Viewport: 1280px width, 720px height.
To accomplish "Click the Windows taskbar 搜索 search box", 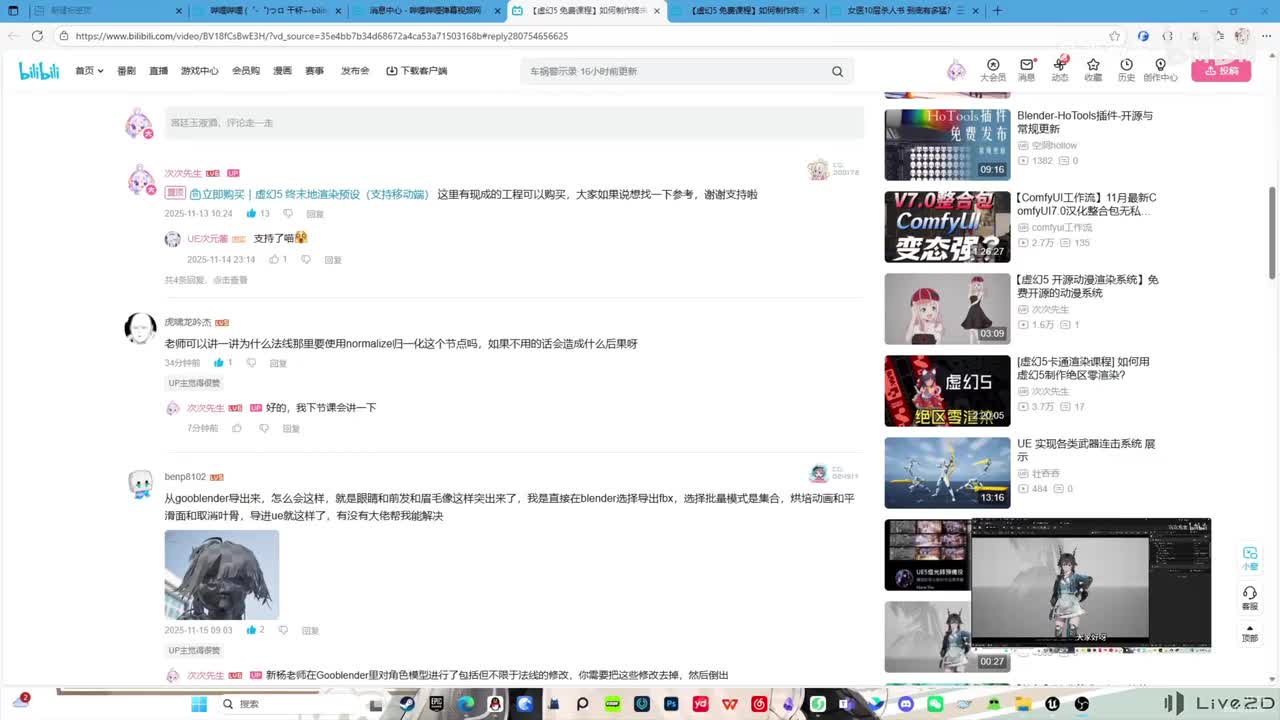I will [x=290, y=704].
